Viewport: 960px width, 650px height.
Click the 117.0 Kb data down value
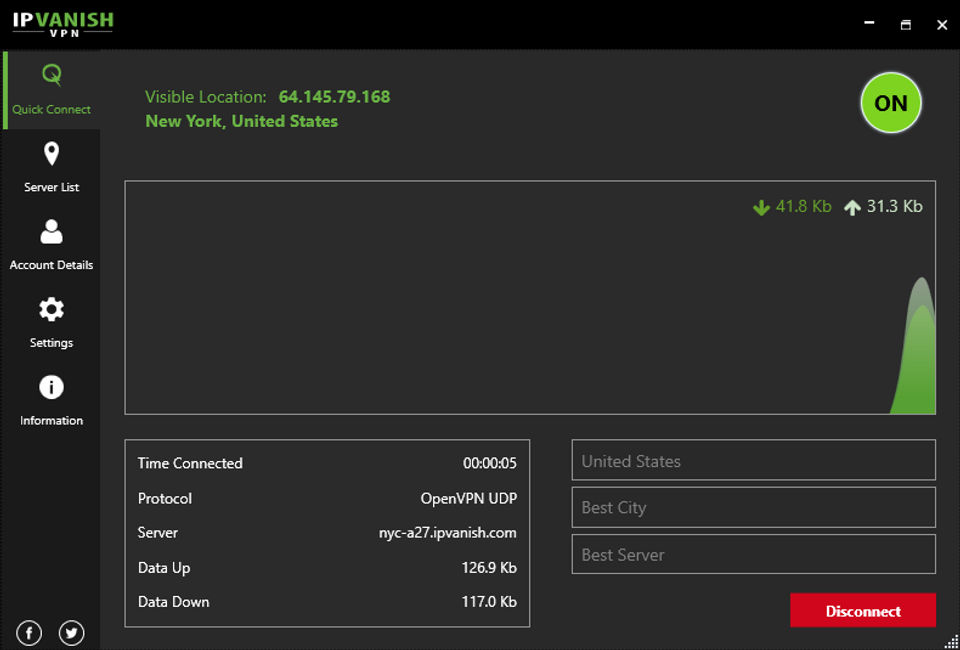pos(489,602)
